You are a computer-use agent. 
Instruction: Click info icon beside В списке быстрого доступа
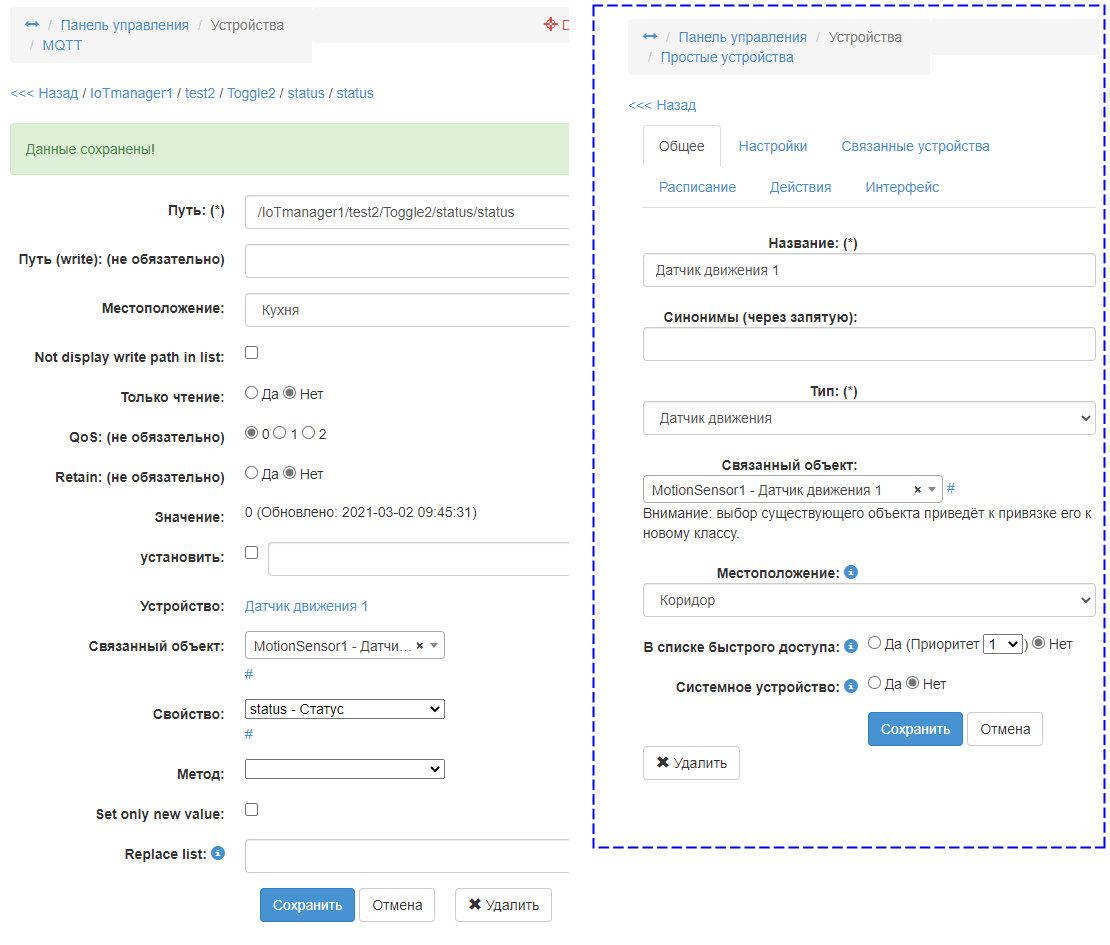point(851,646)
